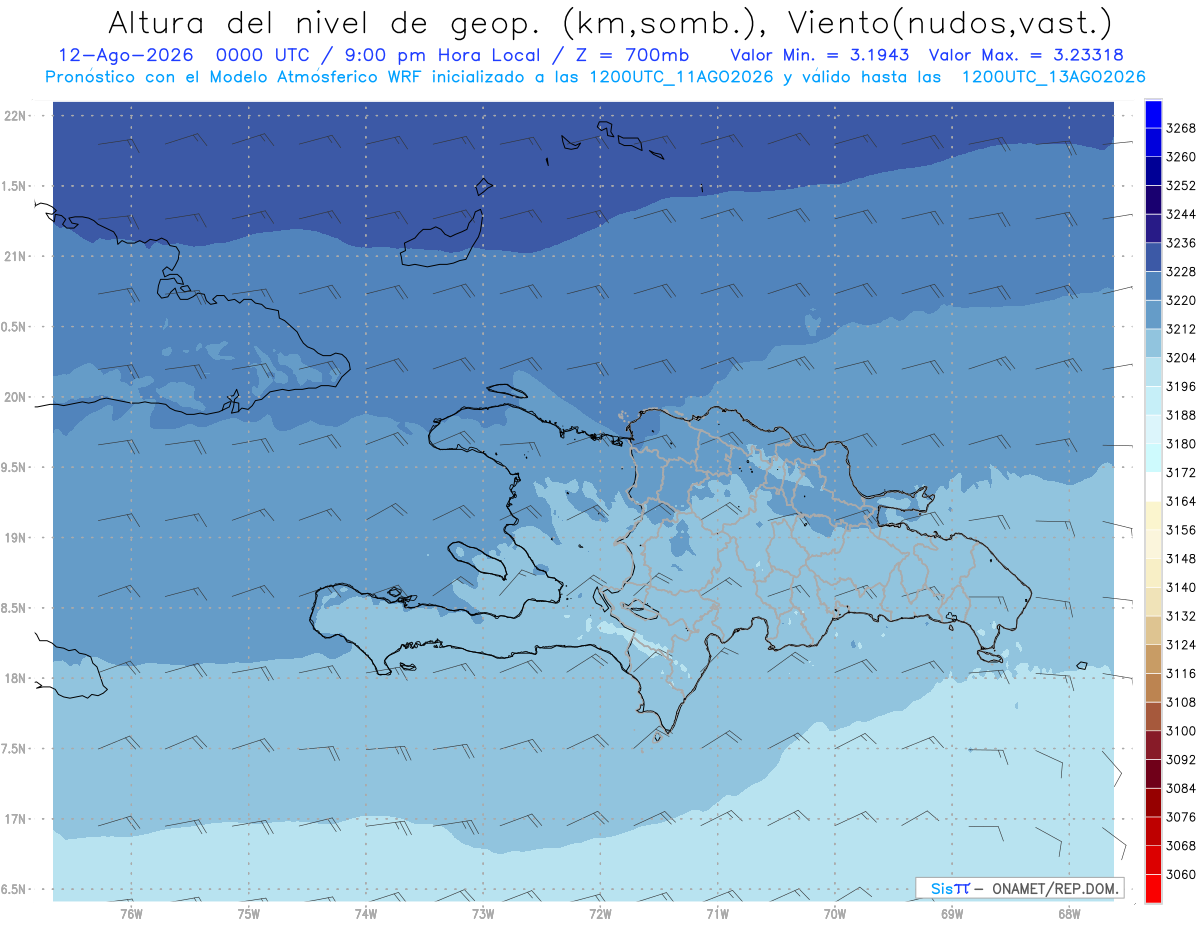Click the legend value '3268'
Viewport: 1200px width, 927px height.
[x=1181, y=128]
